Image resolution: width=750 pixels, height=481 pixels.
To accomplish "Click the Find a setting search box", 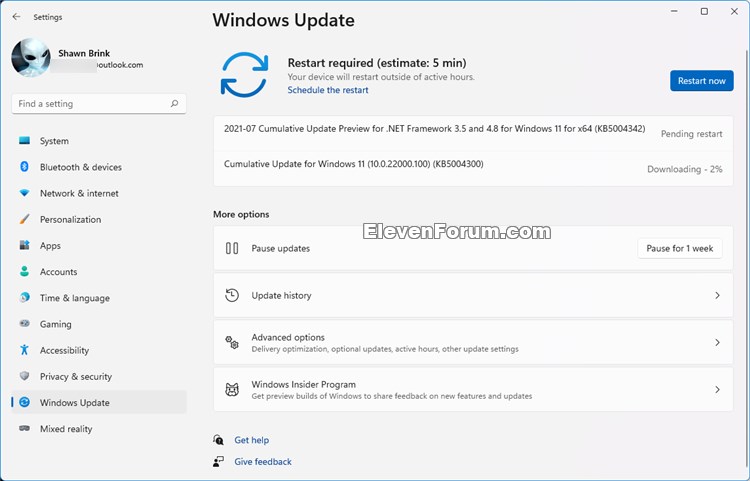I will click(x=99, y=104).
